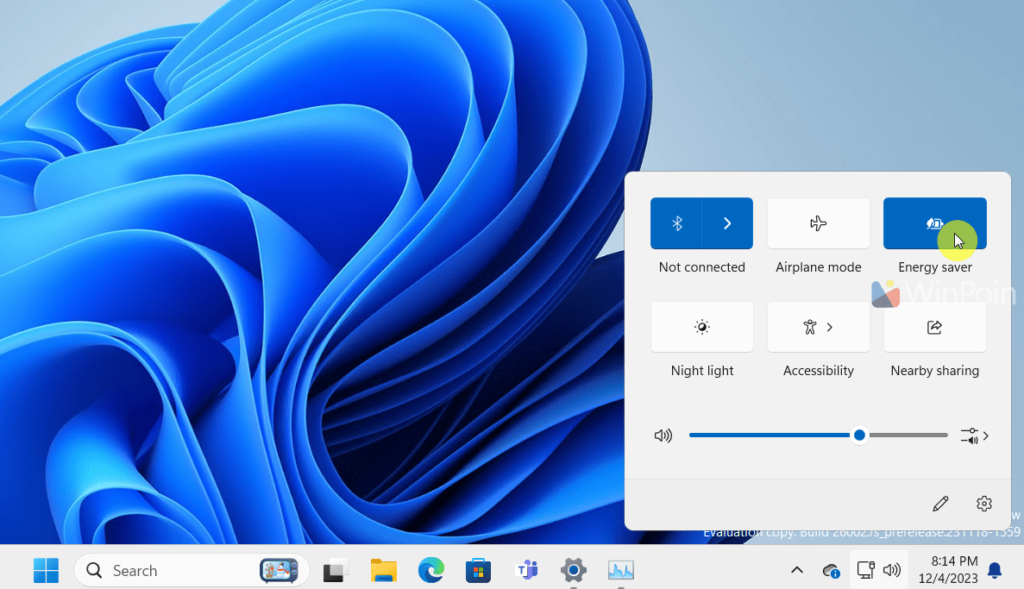The width and height of the screenshot is (1024, 589).
Task: Open the Windows Start menu
Action: tap(46, 571)
